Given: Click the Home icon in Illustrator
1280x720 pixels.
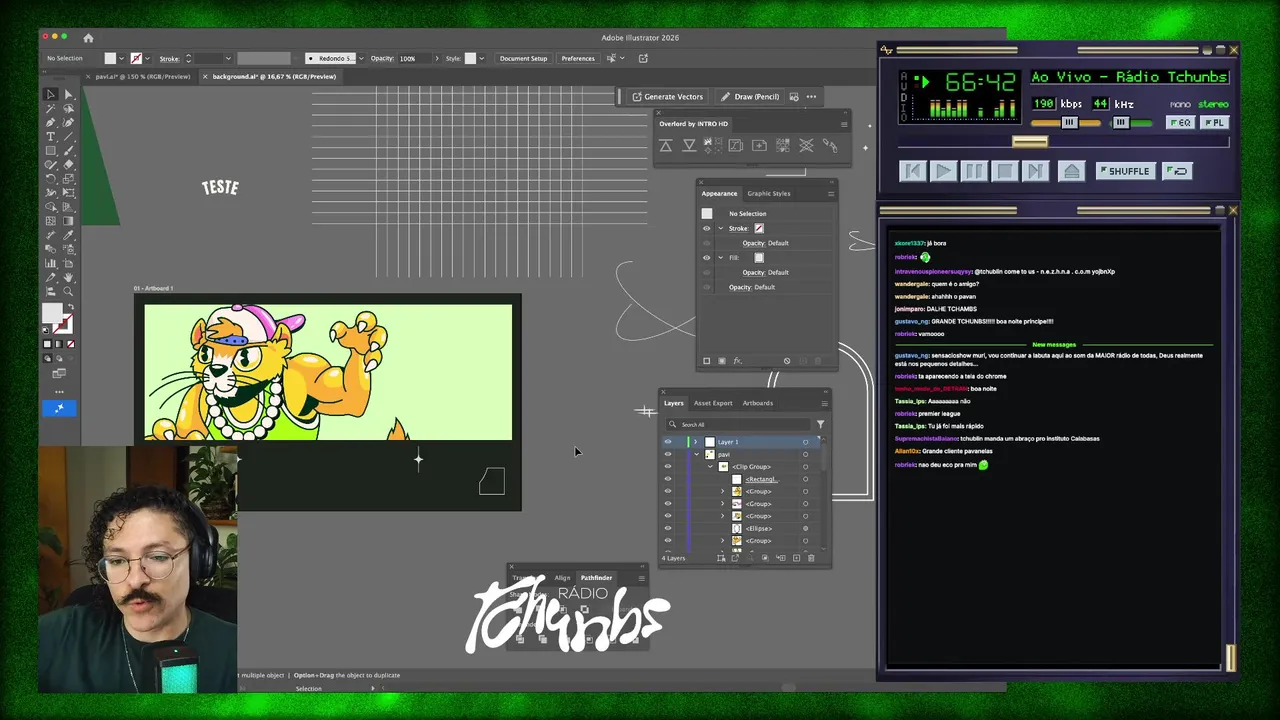Looking at the screenshot, I should pyautogui.click(x=88, y=38).
